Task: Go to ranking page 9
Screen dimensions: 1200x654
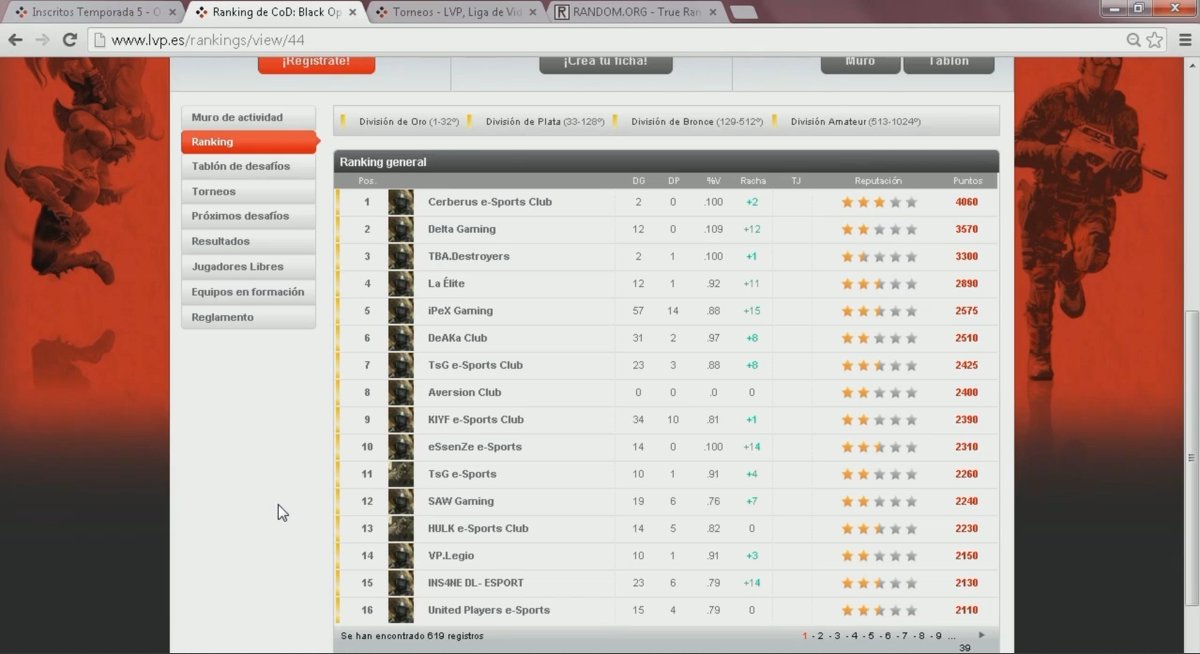Action: tap(938, 636)
